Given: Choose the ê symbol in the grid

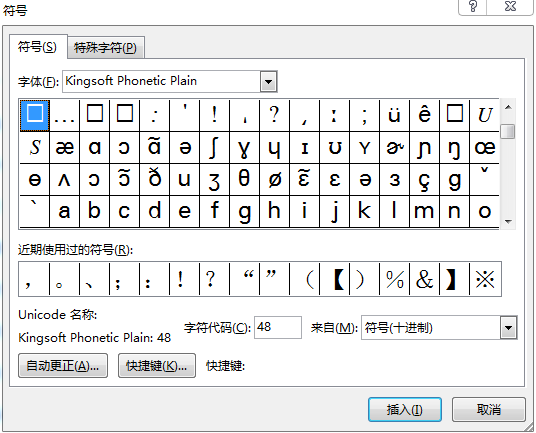Looking at the screenshot, I should click(x=424, y=116).
